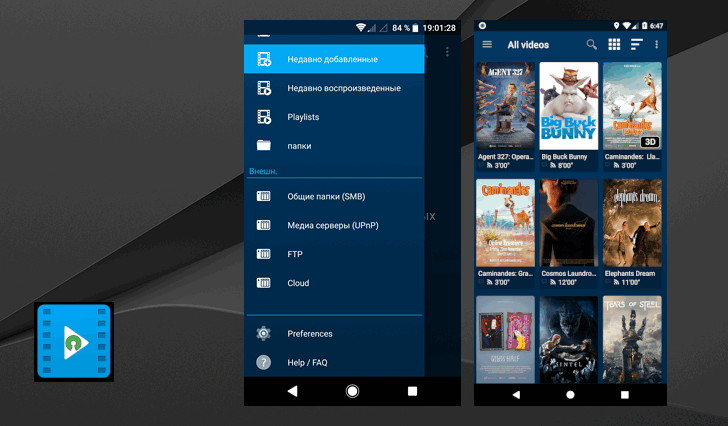Click the battery icon showing 84 %

pos(416,28)
